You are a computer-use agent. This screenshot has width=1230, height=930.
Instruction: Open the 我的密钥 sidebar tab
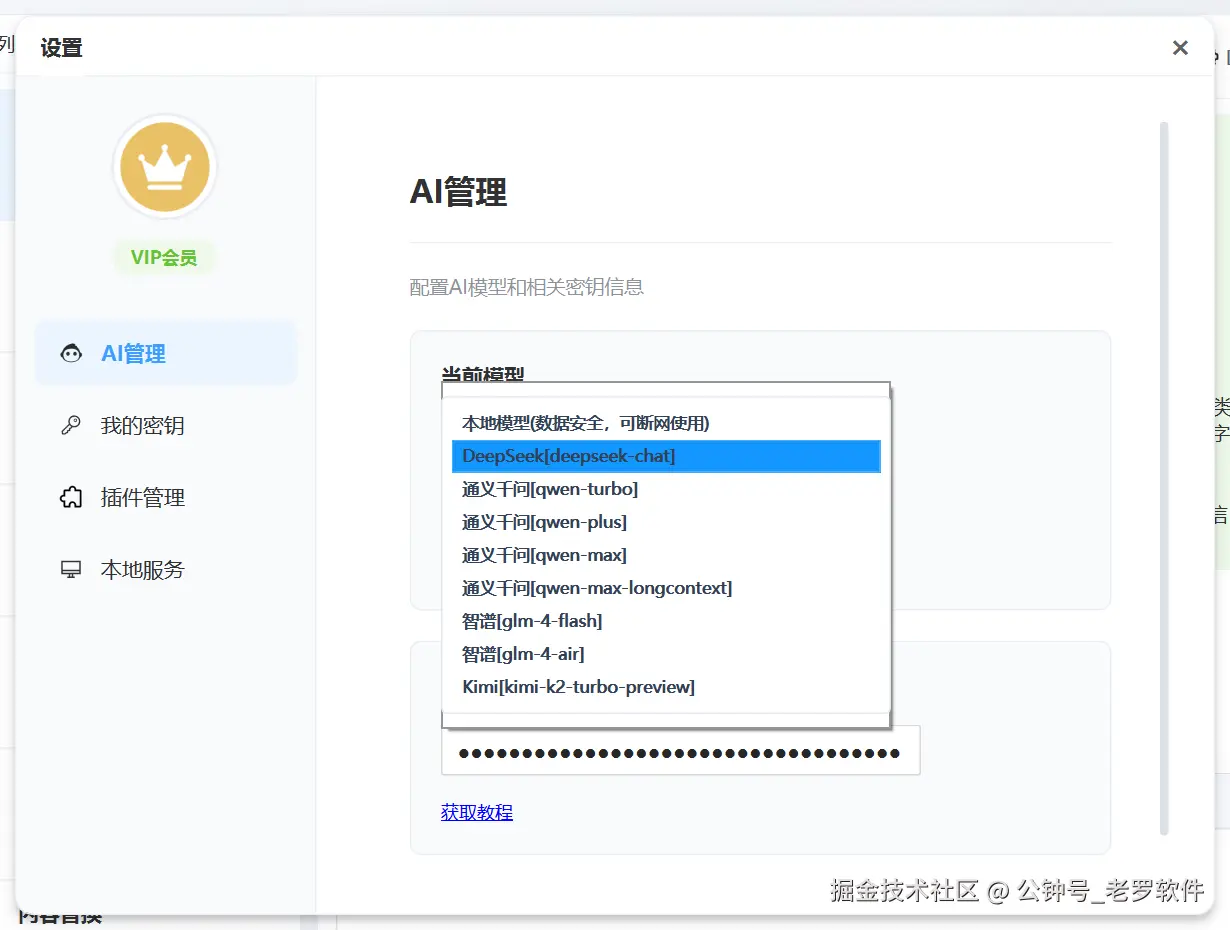pyautogui.click(x=166, y=426)
